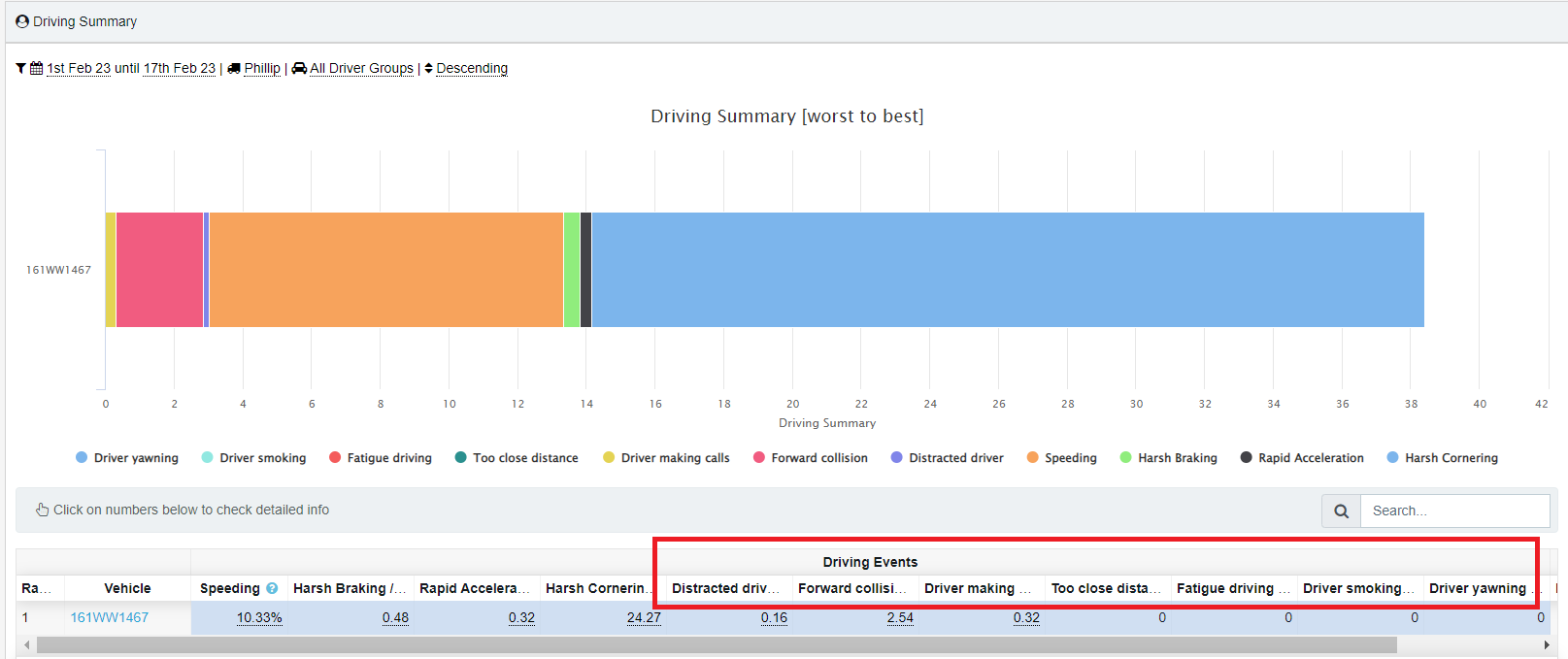Click the orange Speeding bar segment

coord(386,270)
